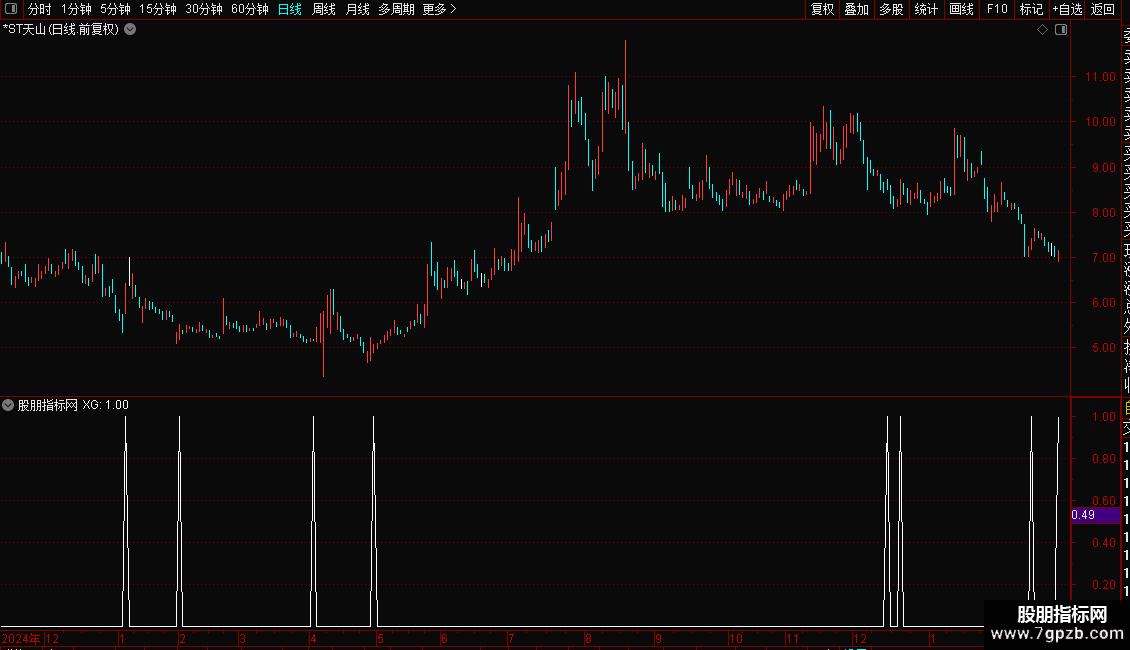Image resolution: width=1130 pixels, height=650 pixels.
Task: Click month 4 on the time axis
Action: [x=313, y=638]
